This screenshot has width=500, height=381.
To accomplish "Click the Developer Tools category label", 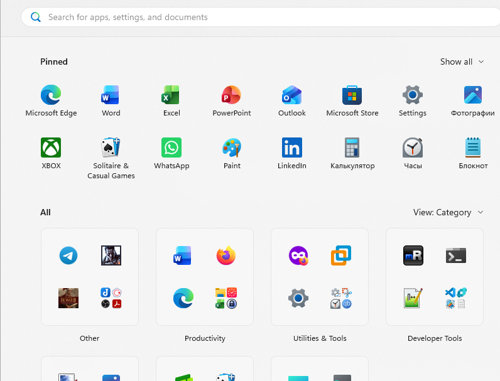I will [x=435, y=338].
